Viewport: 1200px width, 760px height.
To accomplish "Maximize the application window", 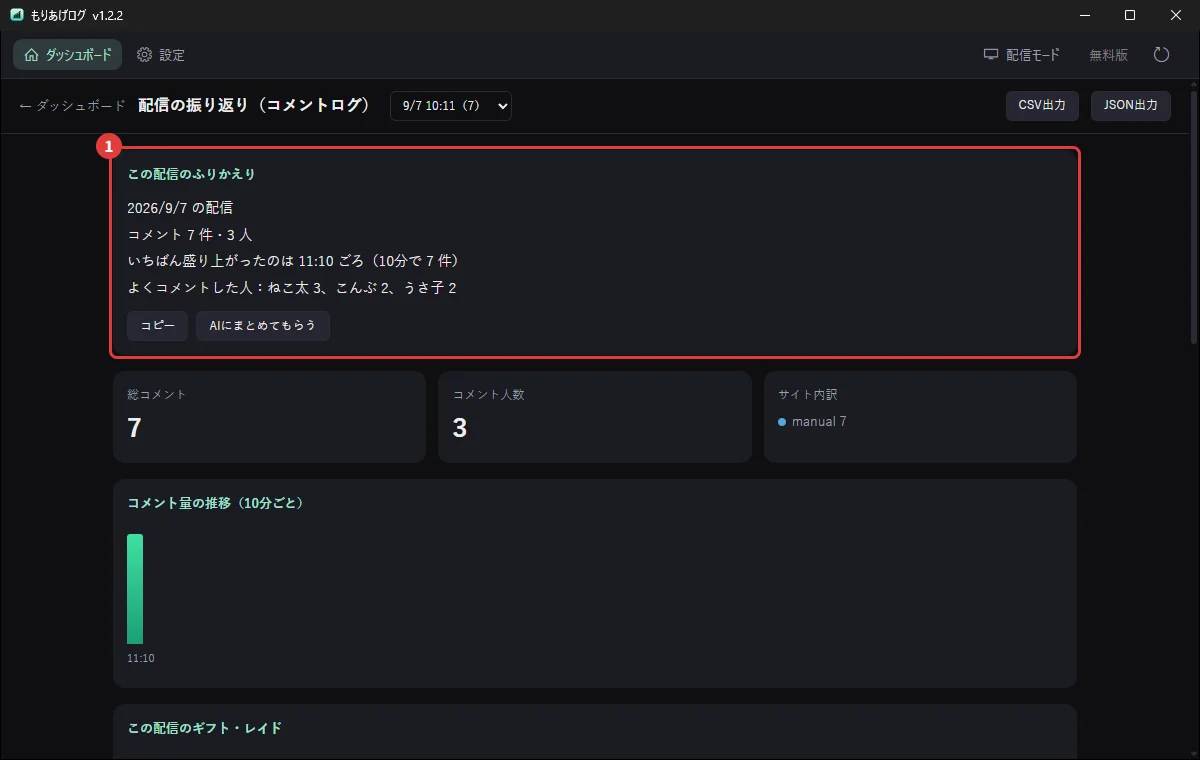I will click(1129, 15).
